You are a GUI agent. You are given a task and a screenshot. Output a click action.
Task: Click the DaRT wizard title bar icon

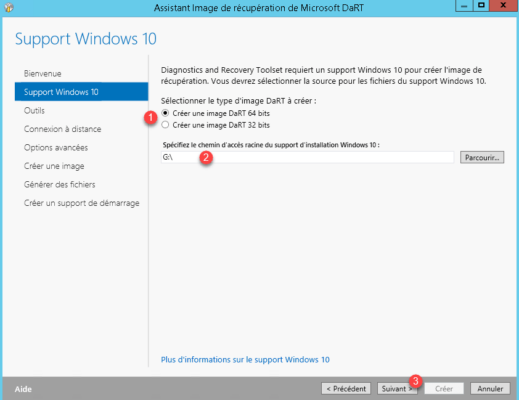(9, 7)
